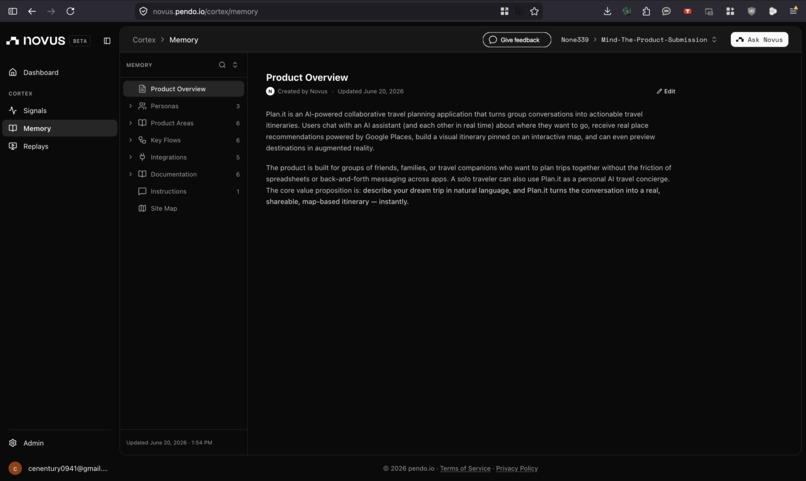This screenshot has height=481, width=806.
Task: Select Product Overview memory item
Action: pyautogui.click(x=183, y=89)
